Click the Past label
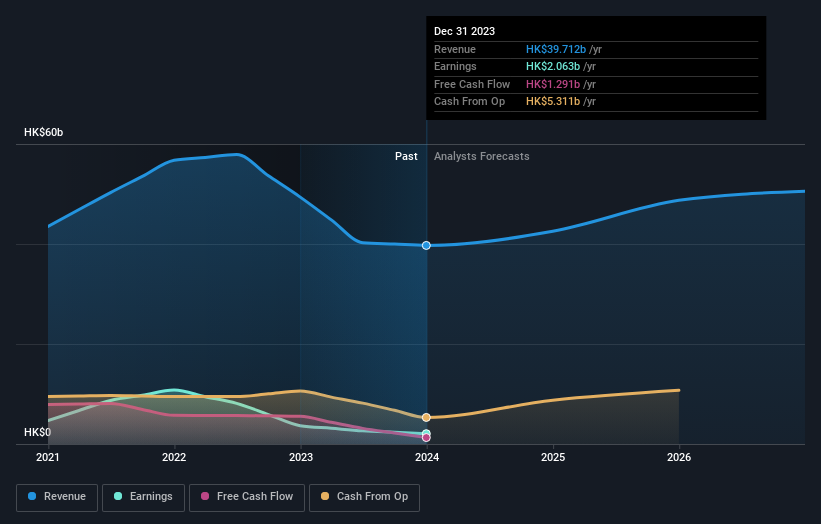Screen dimensions: 821x524 pyautogui.click(x=406, y=157)
